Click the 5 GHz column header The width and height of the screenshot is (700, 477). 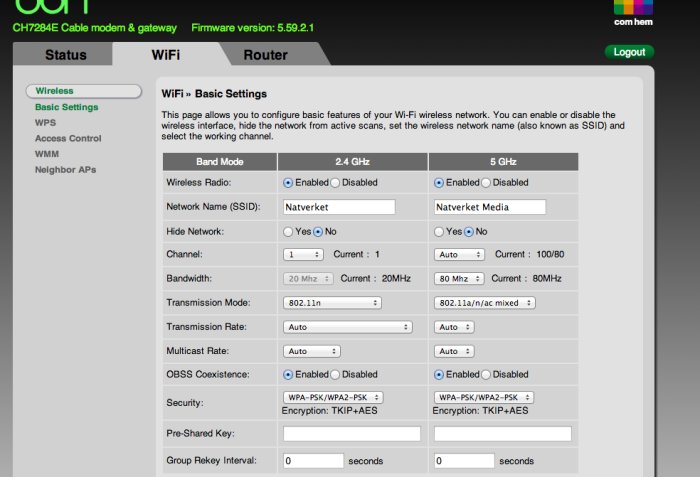point(504,162)
